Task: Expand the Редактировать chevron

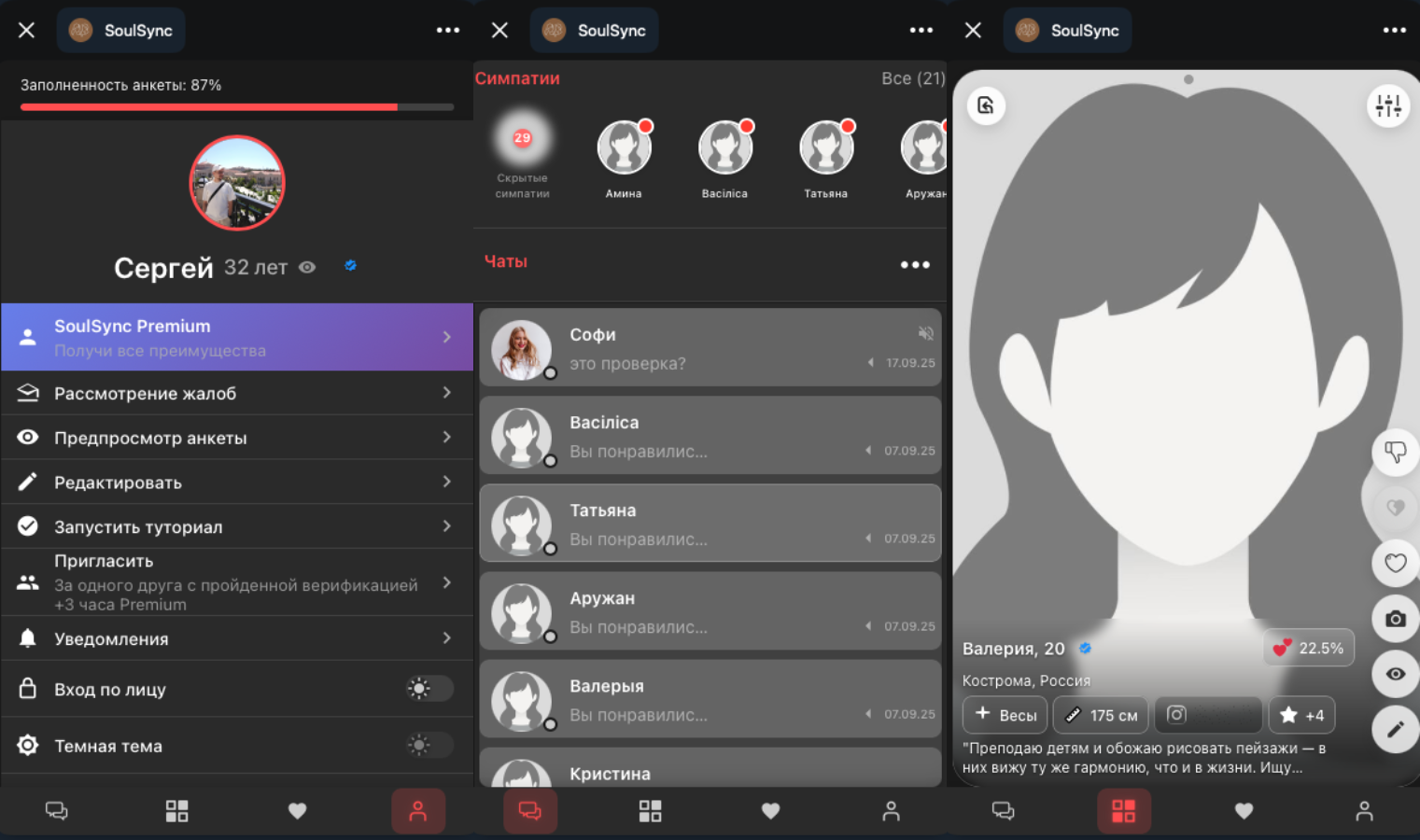Action: pos(447,482)
